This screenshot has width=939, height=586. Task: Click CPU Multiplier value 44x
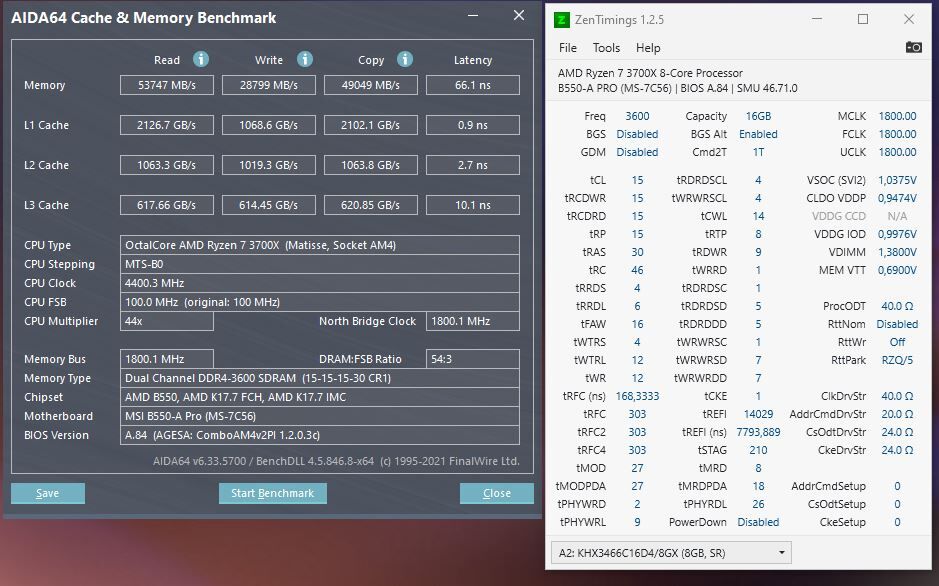coord(167,321)
